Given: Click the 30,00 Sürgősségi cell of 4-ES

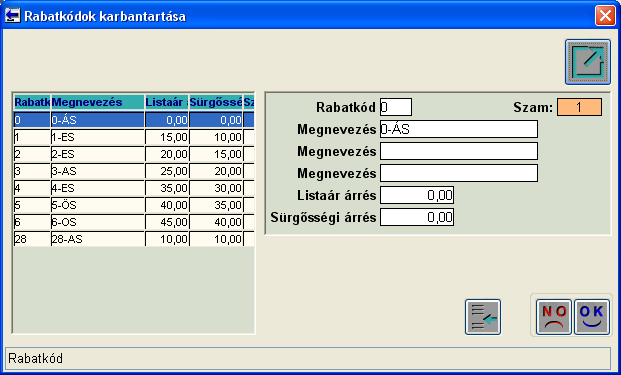Looking at the screenshot, I should point(216,188).
